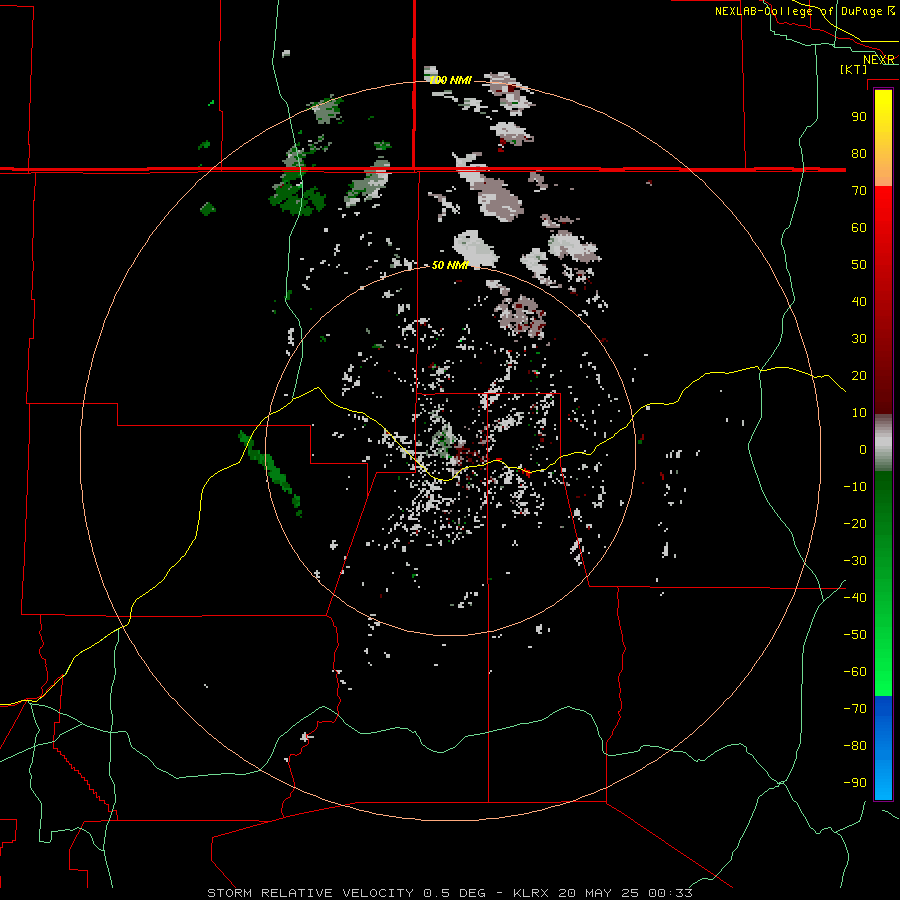Image resolution: width=900 pixels, height=900 pixels.
Task: Click the 90 value on velocity scale
Action: click(859, 117)
